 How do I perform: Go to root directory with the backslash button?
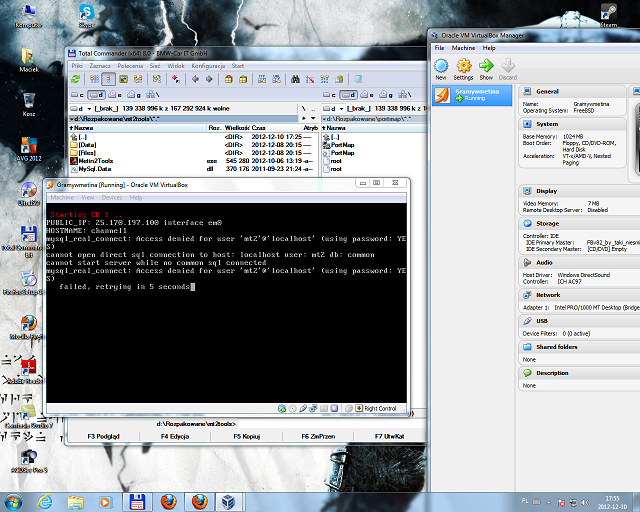coord(303,109)
